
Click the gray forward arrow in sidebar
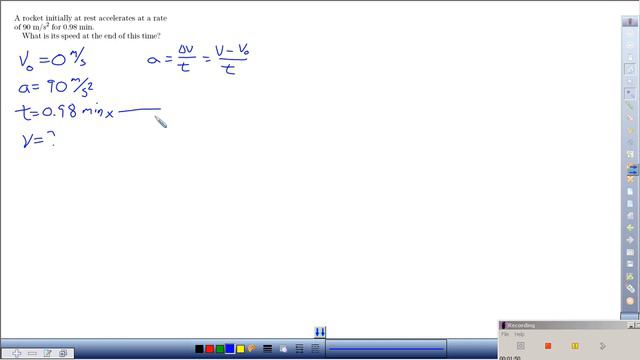click(x=630, y=240)
